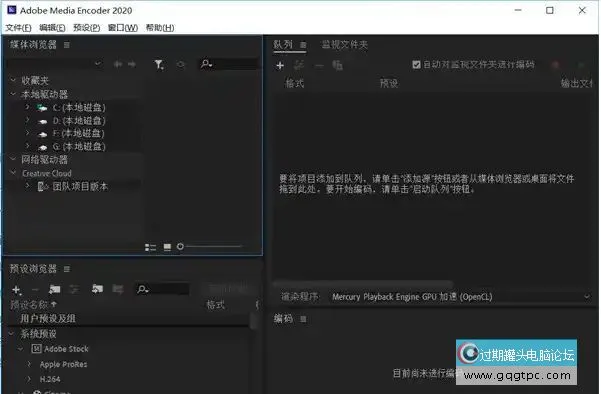Sort by 预设名称 column header
Viewport: 601px width, 394px height.
click(33, 305)
